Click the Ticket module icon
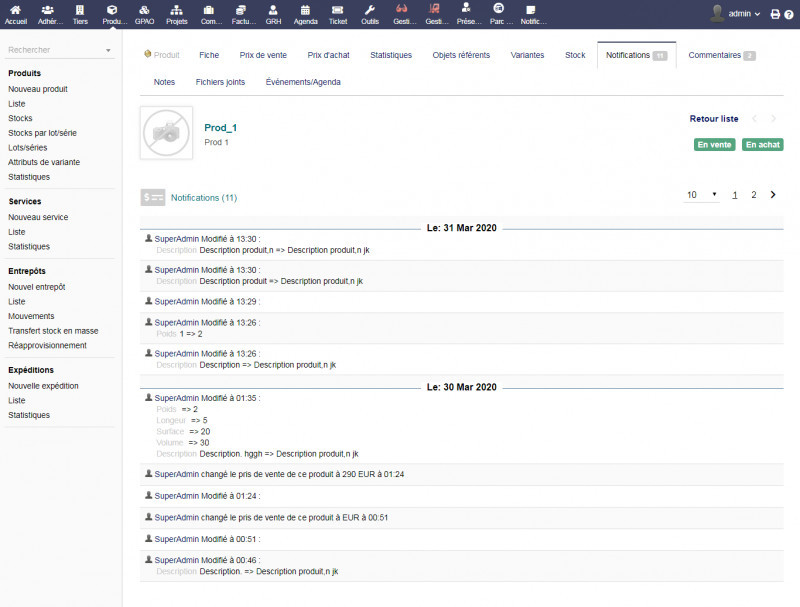The width and height of the screenshot is (800, 607). pos(338,14)
